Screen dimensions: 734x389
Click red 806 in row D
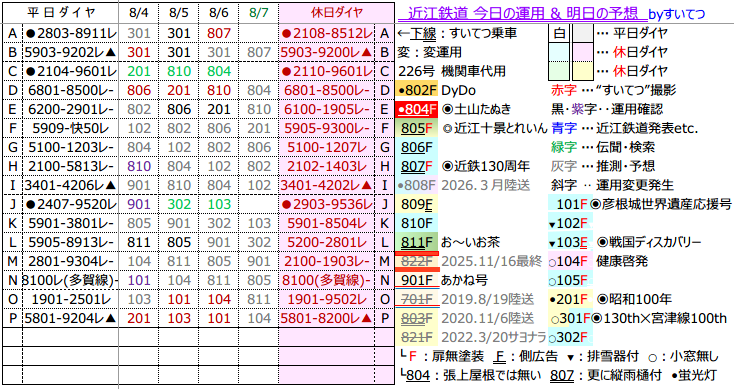click(x=139, y=90)
